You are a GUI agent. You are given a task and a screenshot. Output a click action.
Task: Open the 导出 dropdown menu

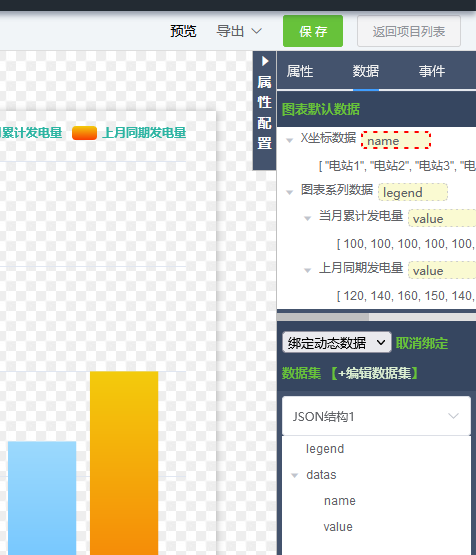239,31
